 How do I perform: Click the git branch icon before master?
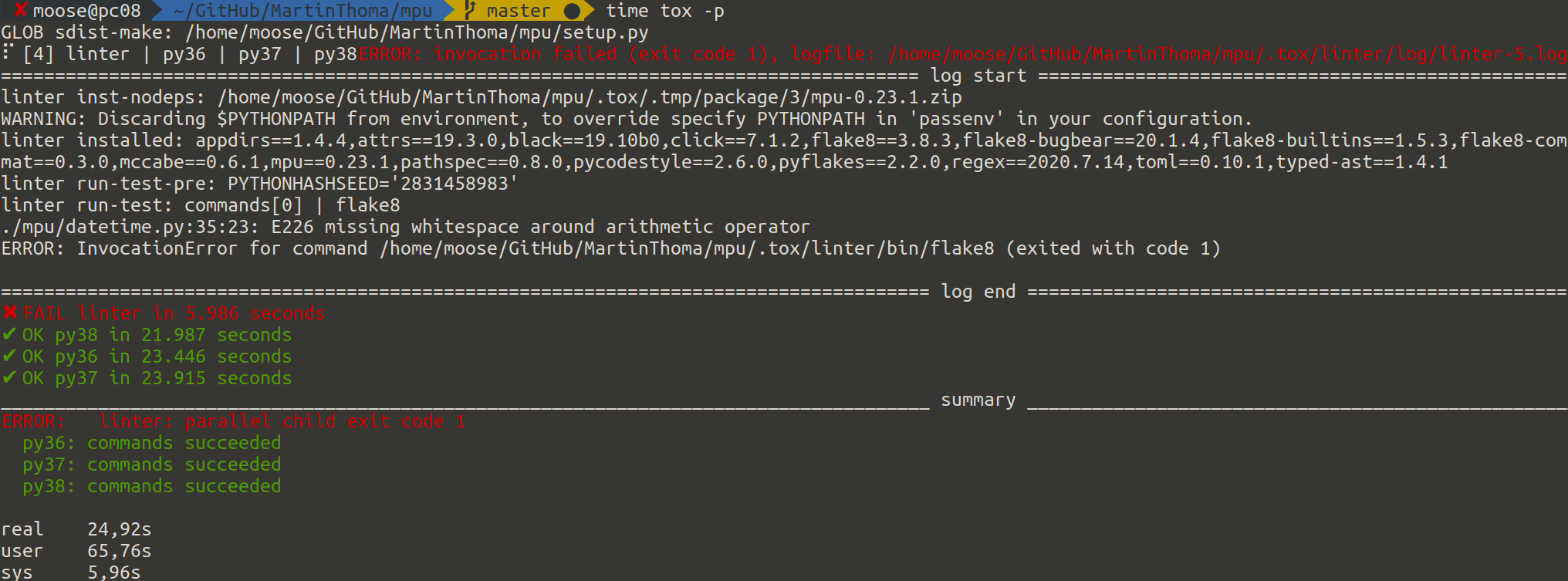[x=469, y=10]
